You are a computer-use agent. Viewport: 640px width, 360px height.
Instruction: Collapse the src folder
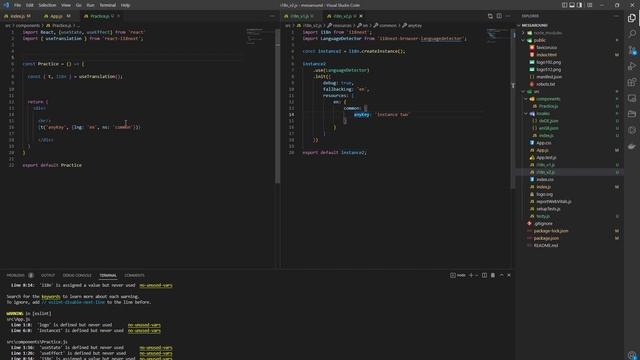coord(523,91)
